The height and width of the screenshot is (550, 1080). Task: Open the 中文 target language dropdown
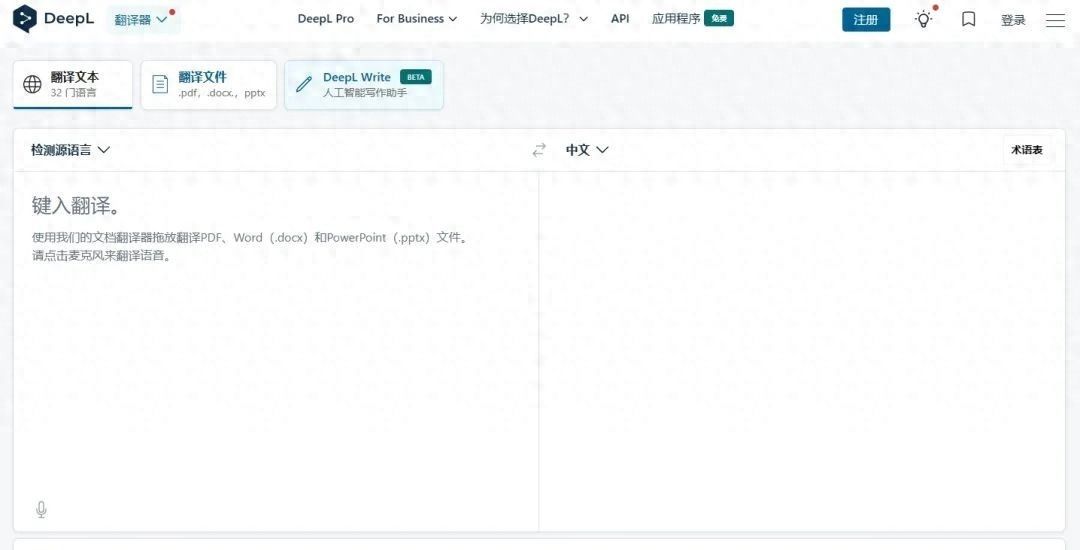587,149
